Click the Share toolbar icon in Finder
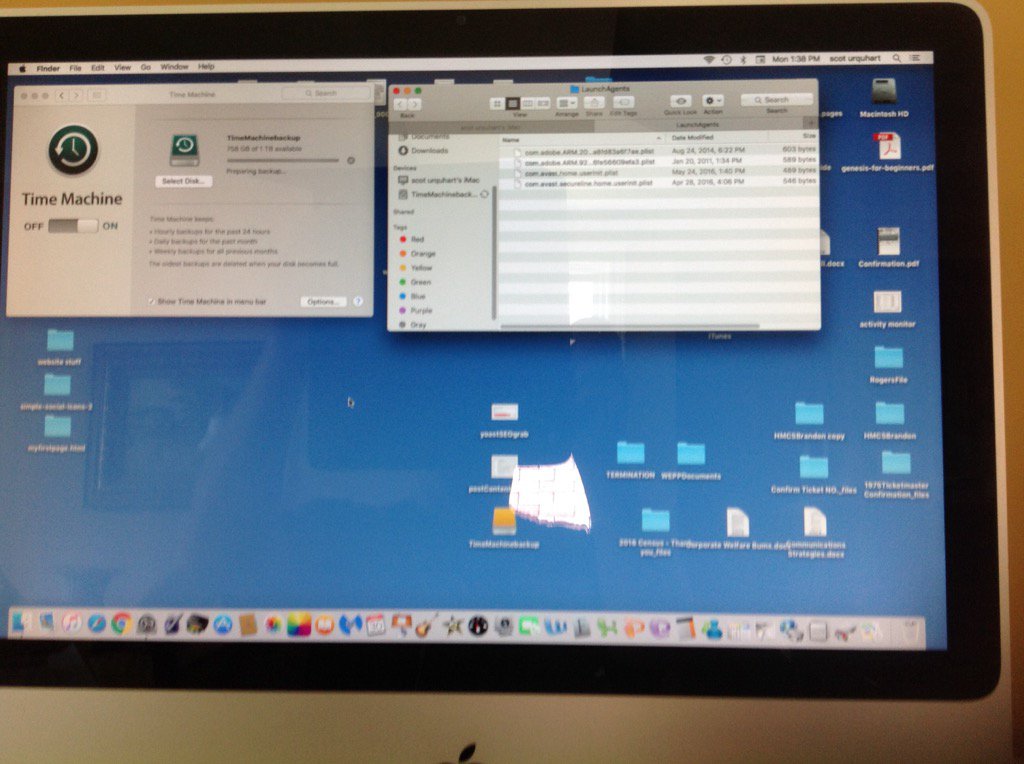Screen dimensions: 1024x764 (x=594, y=103)
